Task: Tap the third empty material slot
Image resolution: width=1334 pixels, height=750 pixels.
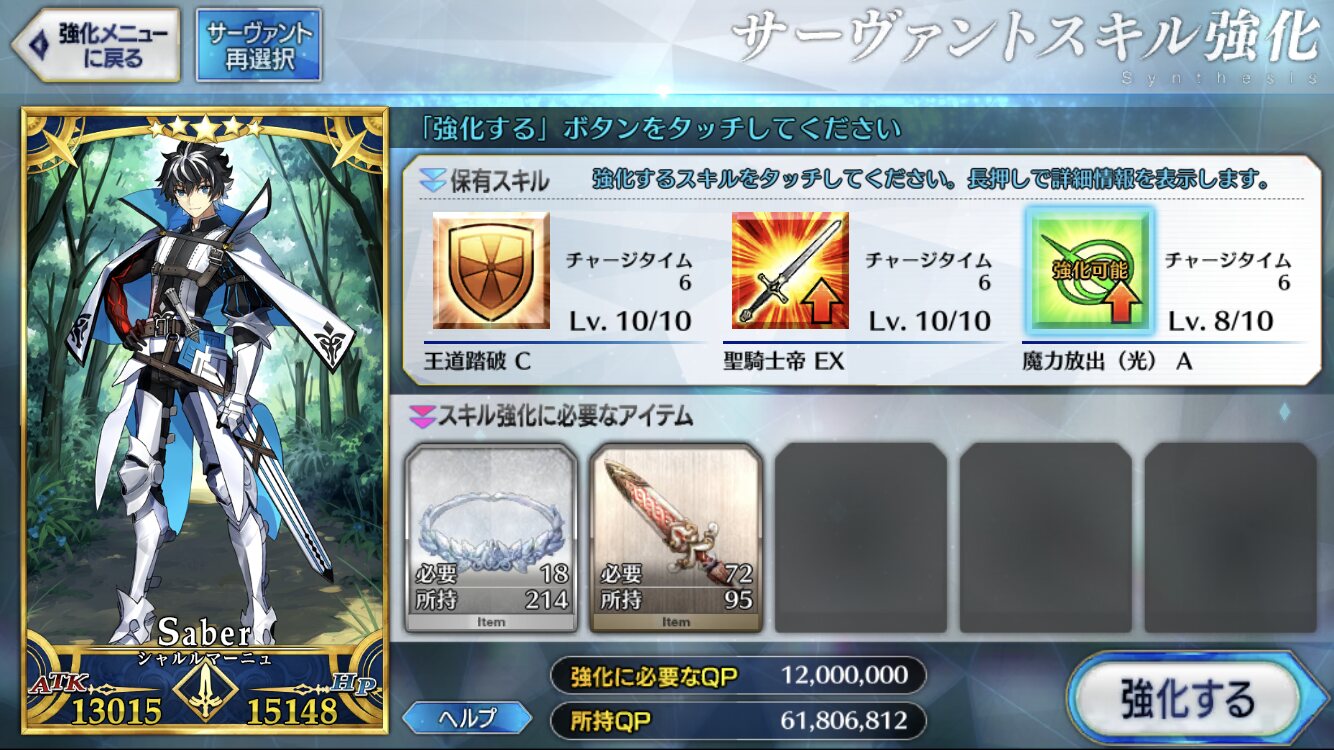Action: point(861,538)
